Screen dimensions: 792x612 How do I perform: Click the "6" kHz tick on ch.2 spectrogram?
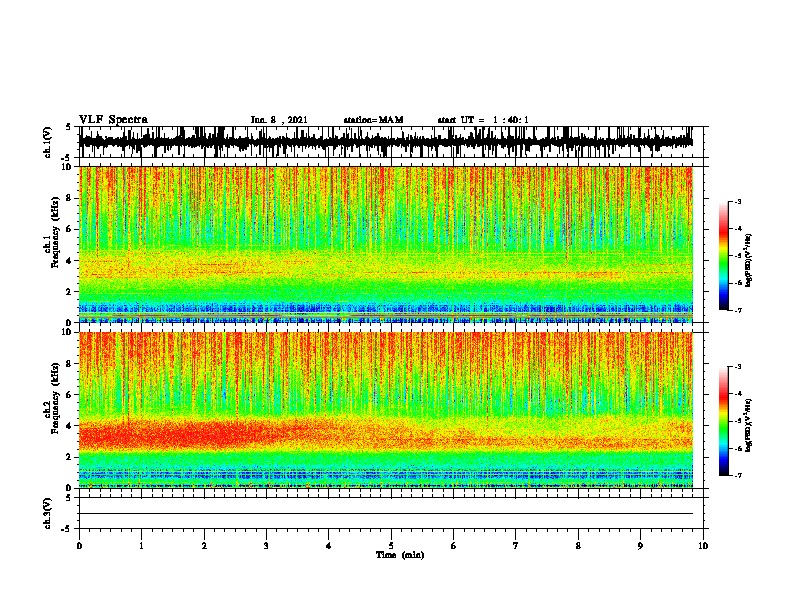point(71,395)
